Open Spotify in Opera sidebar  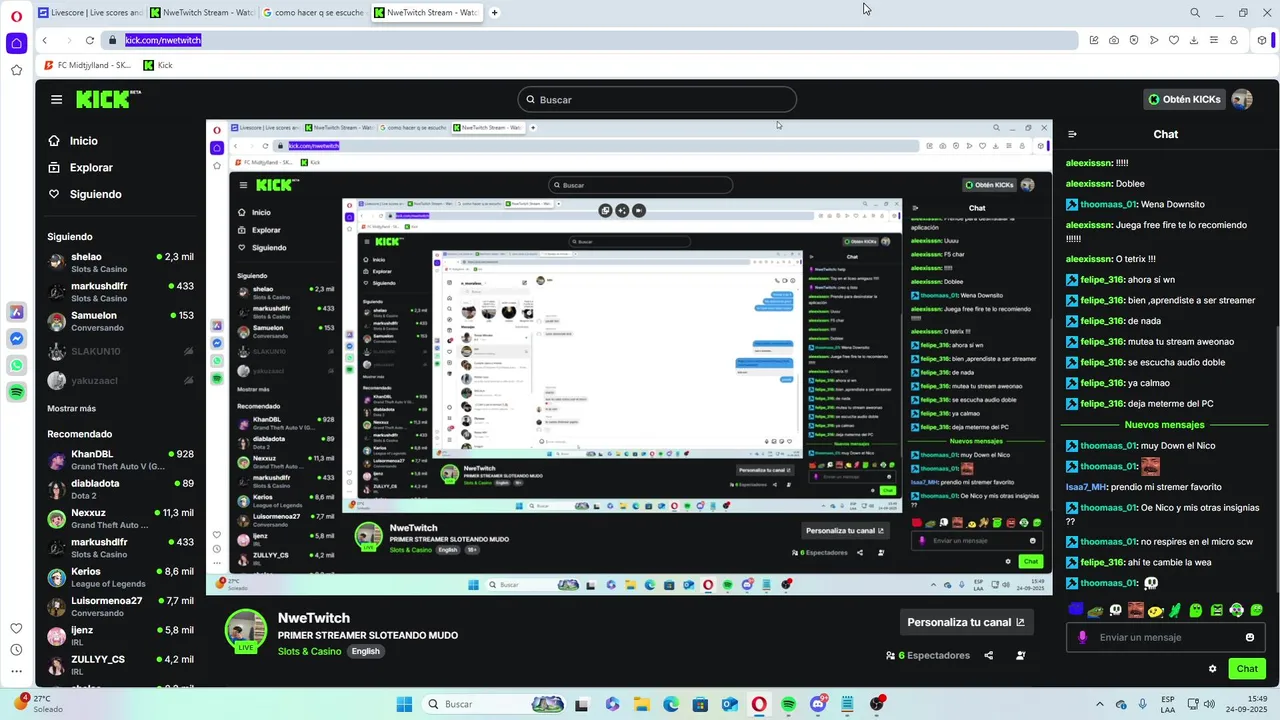16,393
